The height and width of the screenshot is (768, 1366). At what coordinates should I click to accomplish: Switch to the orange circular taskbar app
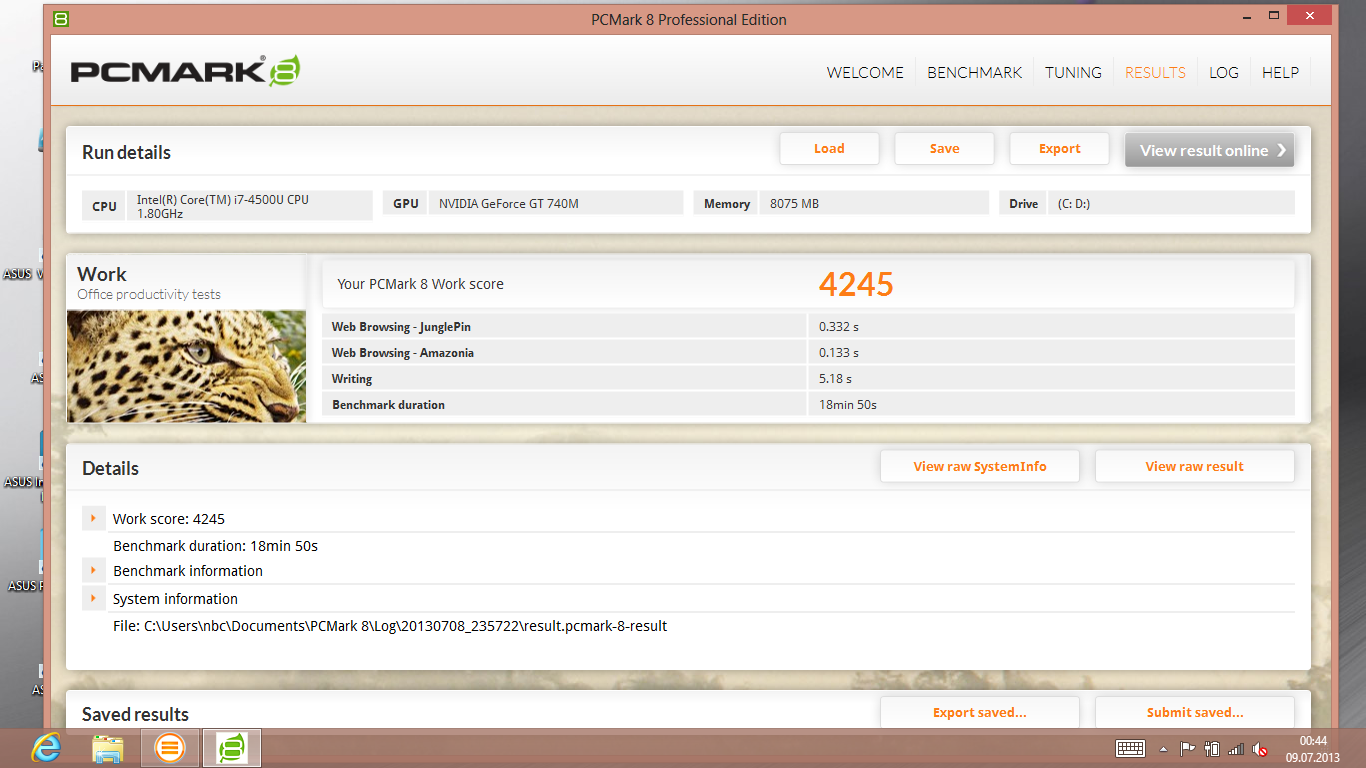pyautogui.click(x=170, y=747)
